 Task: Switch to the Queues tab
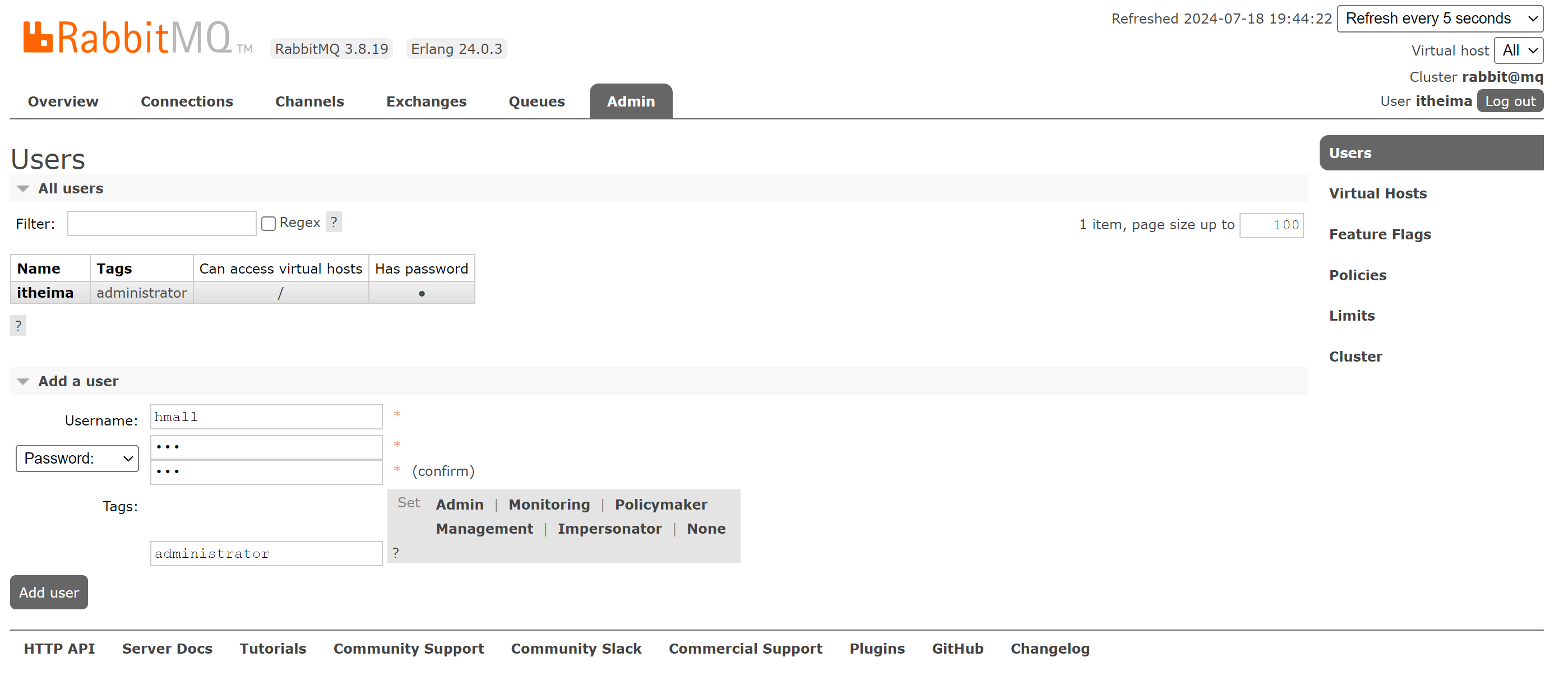pyautogui.click(x=536, y=101)
